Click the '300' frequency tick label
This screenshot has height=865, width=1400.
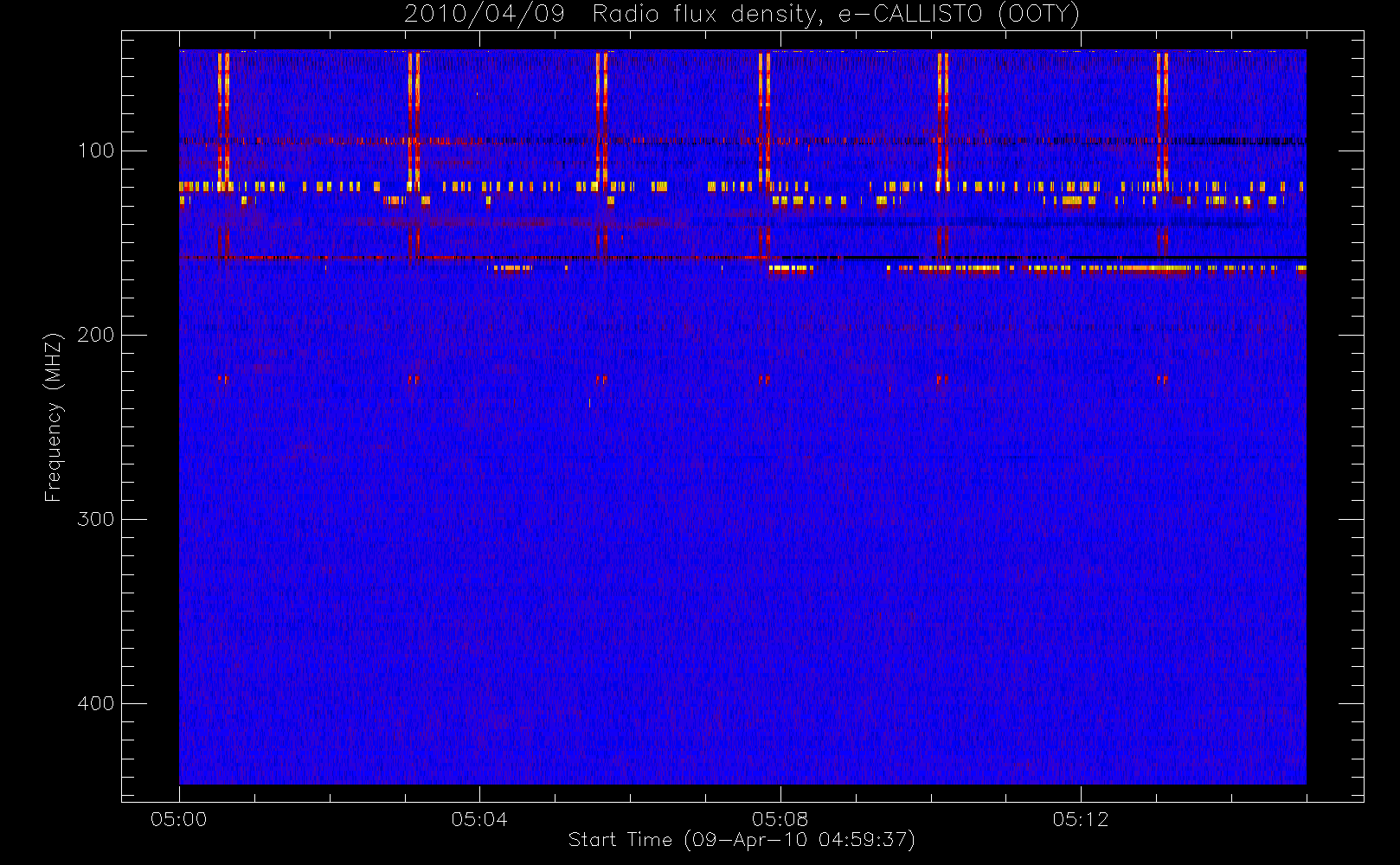[x=96, y=519]
